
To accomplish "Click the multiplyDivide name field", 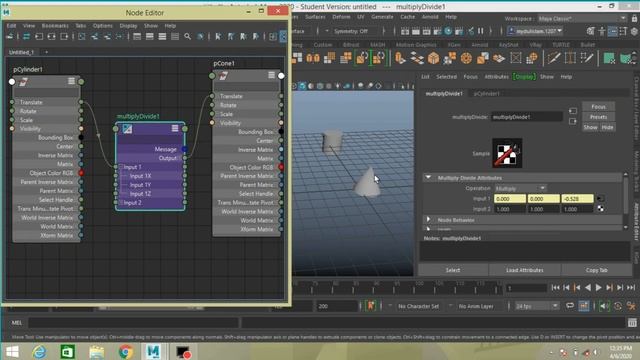I will 527,117.
